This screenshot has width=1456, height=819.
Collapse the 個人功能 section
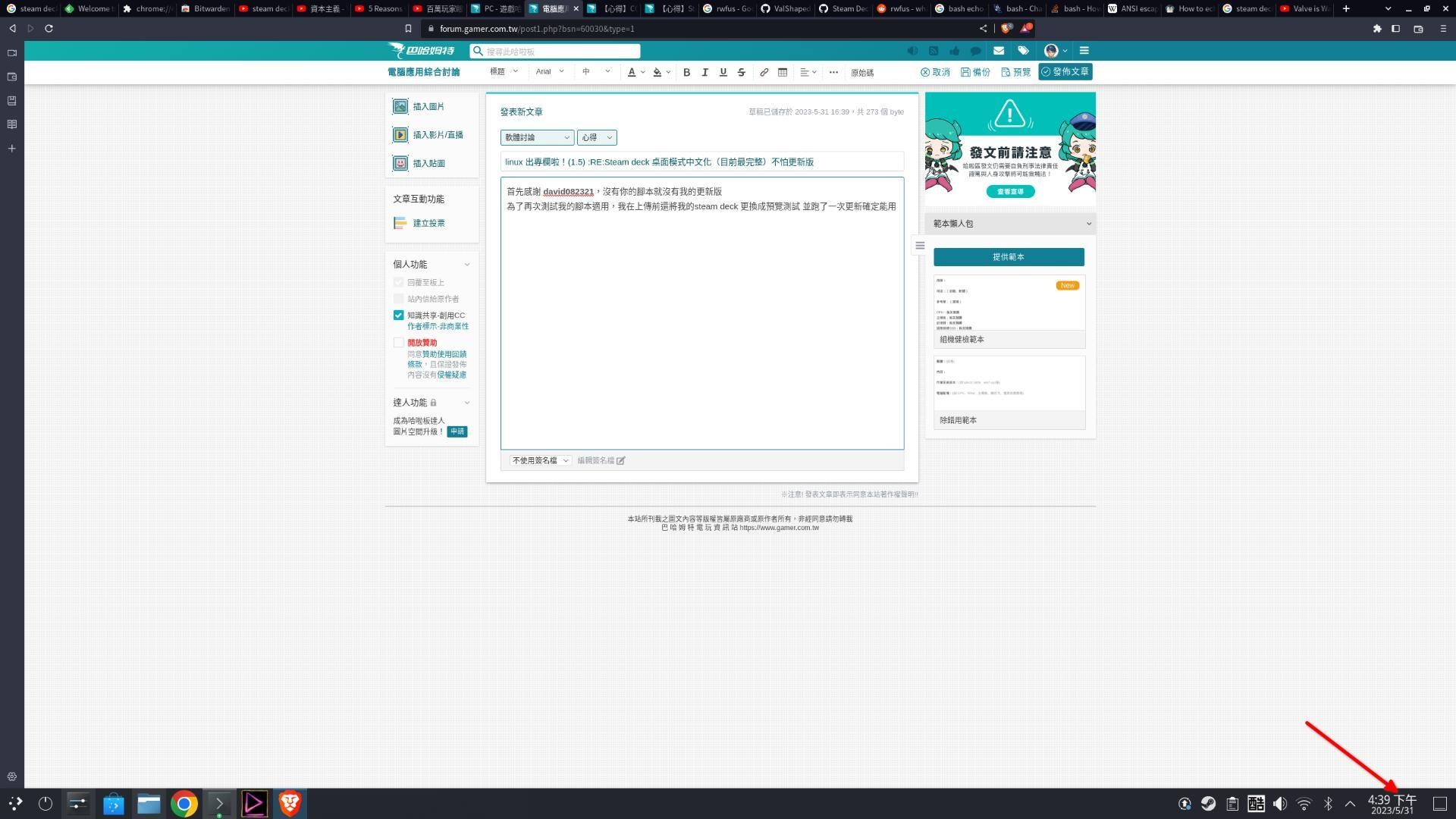pos(467,264)
